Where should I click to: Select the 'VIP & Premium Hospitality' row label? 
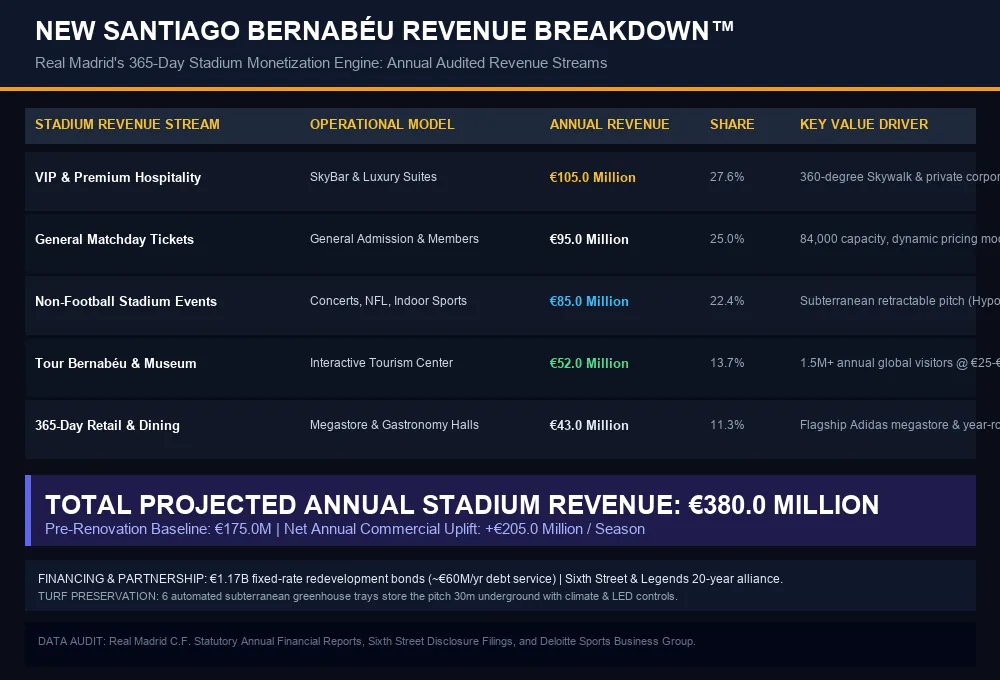118,177
